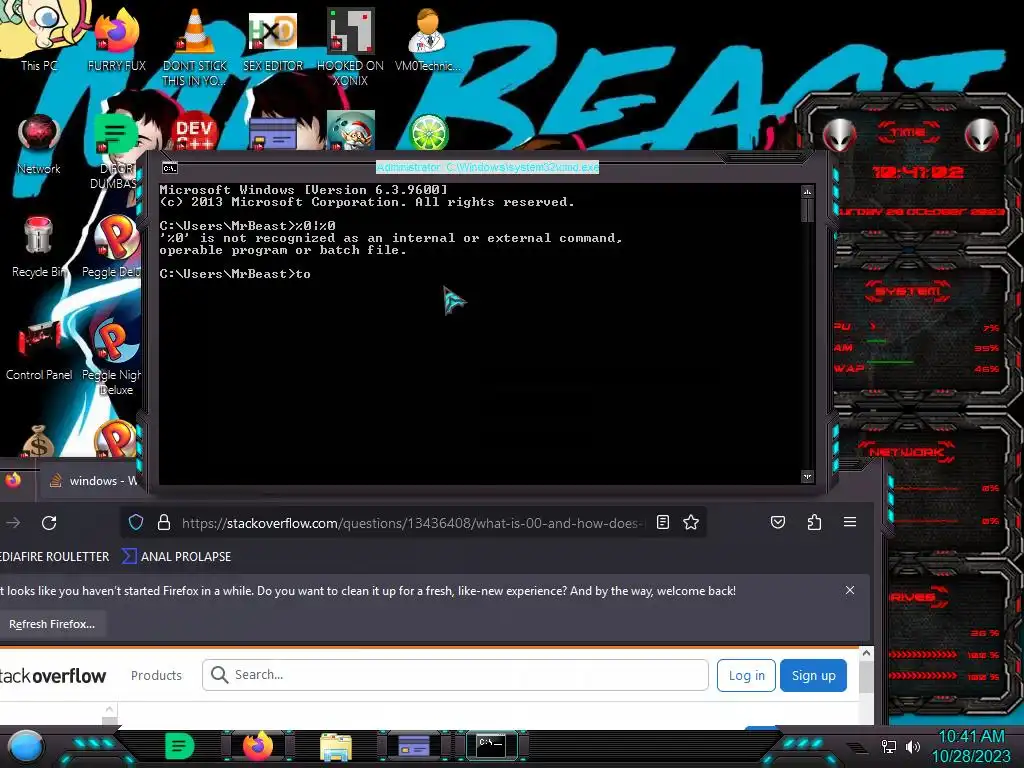Click the SYSTEM widget header
This screenshot has height=768, width=1024.
(908, 291)
